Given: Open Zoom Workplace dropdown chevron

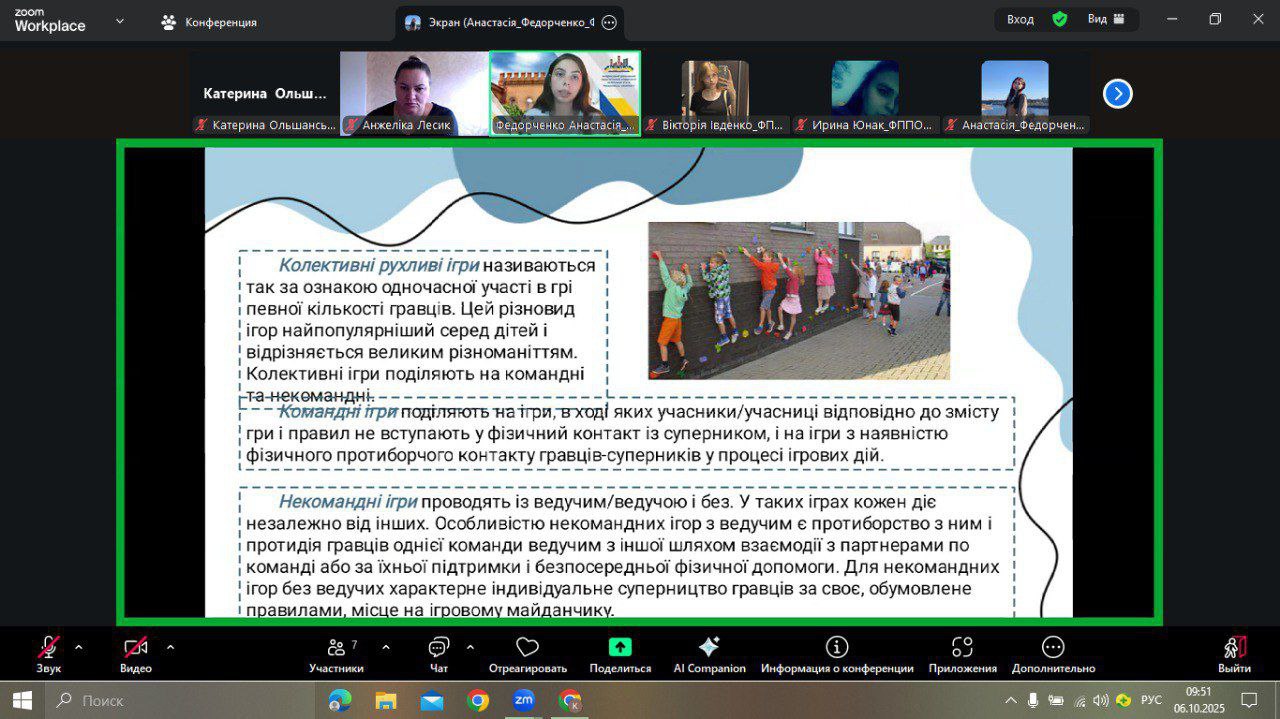Looking at the screenshot, I should (x=120, y=21).
